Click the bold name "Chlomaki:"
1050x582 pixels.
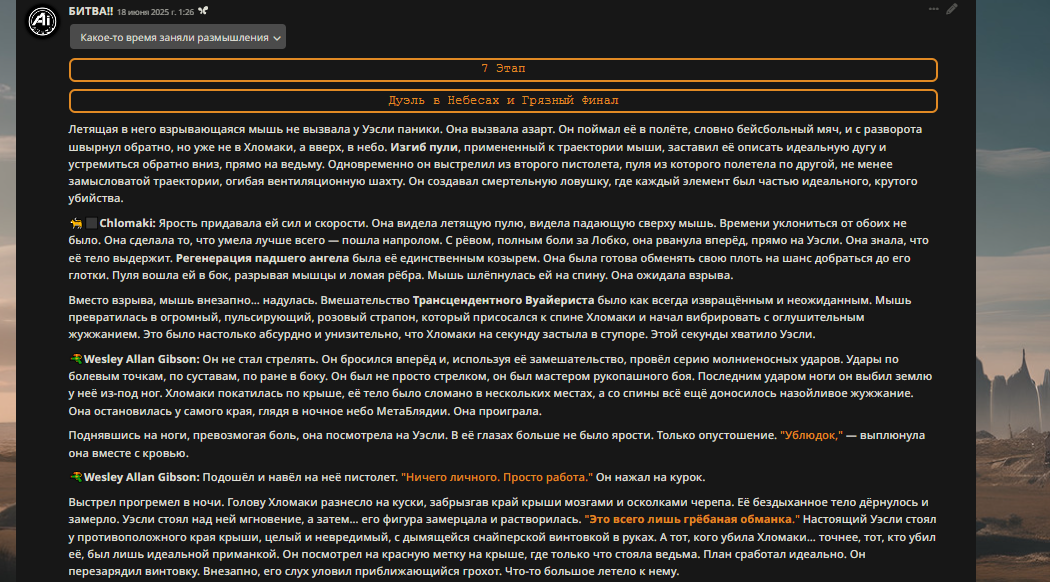(x=127, y=224)
